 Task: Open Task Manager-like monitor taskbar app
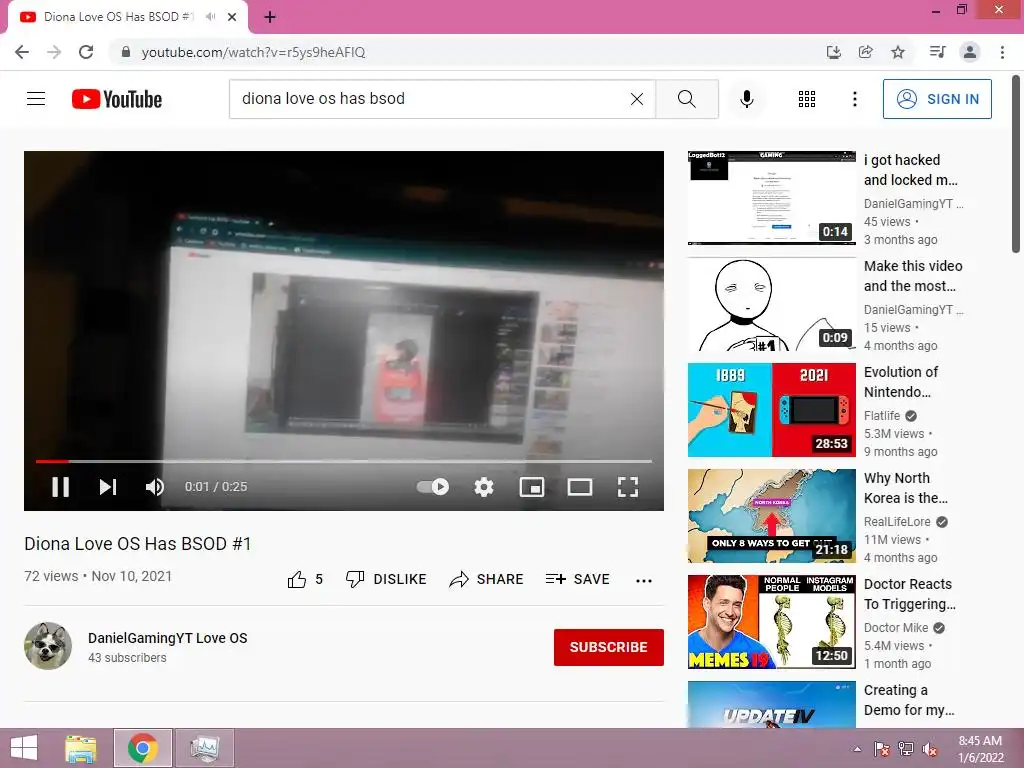(204, 748)
